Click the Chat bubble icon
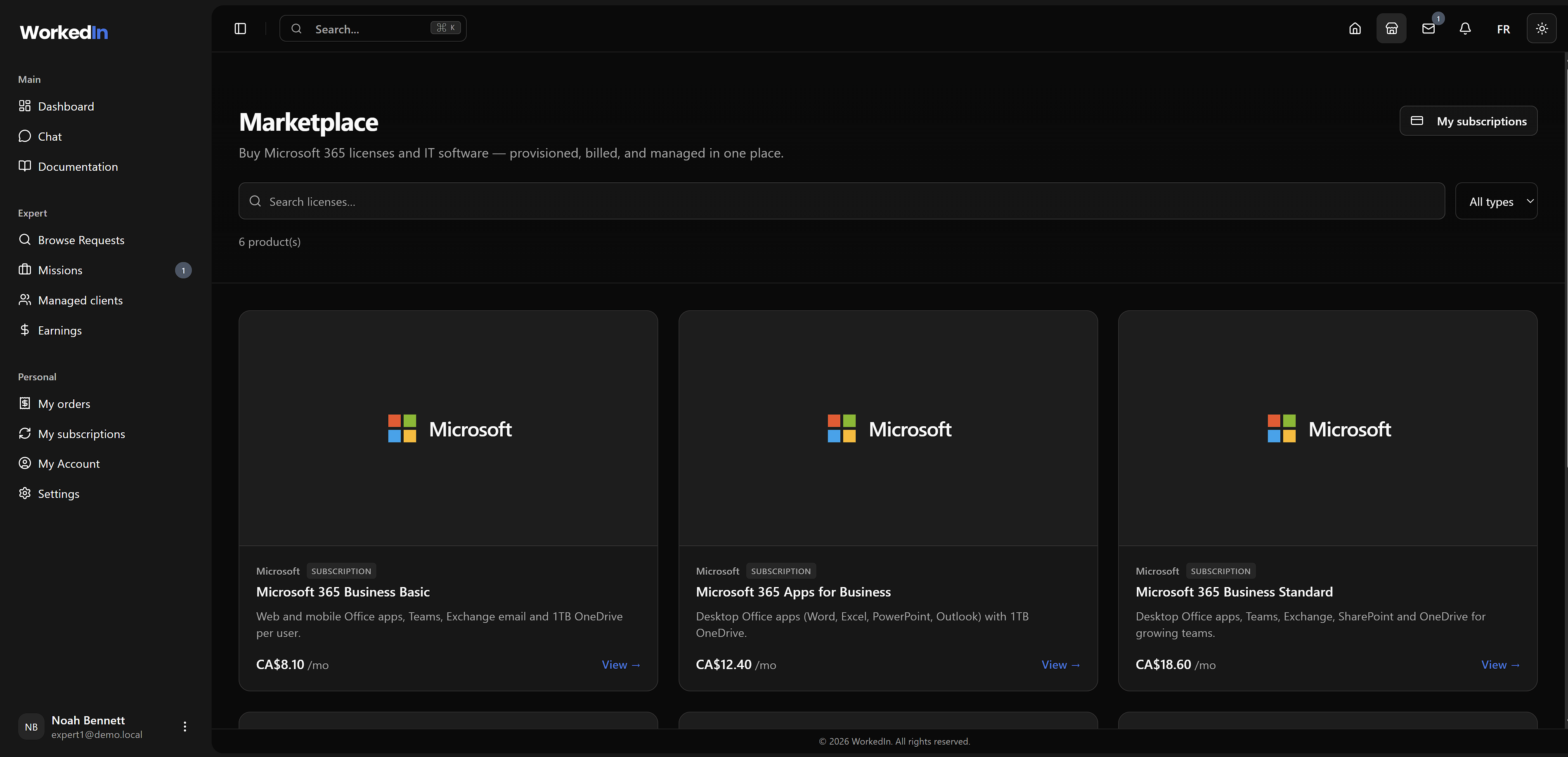Screen dimensions: 1568x757 click(24, 136)
